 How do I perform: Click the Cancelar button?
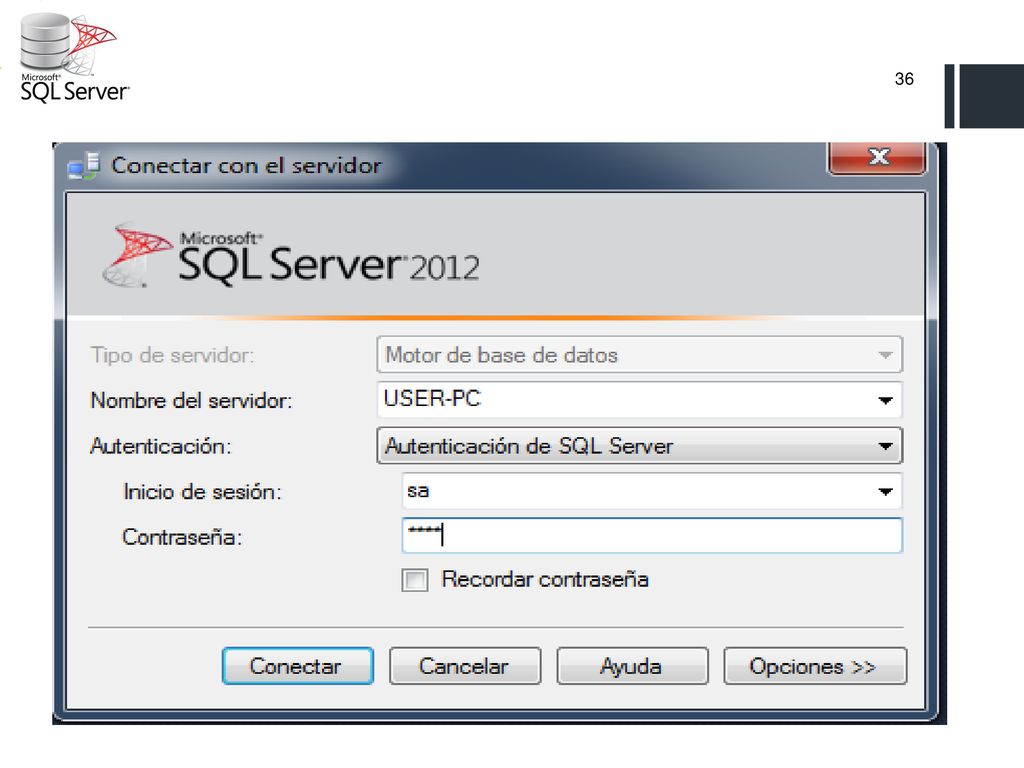(465, 665)
